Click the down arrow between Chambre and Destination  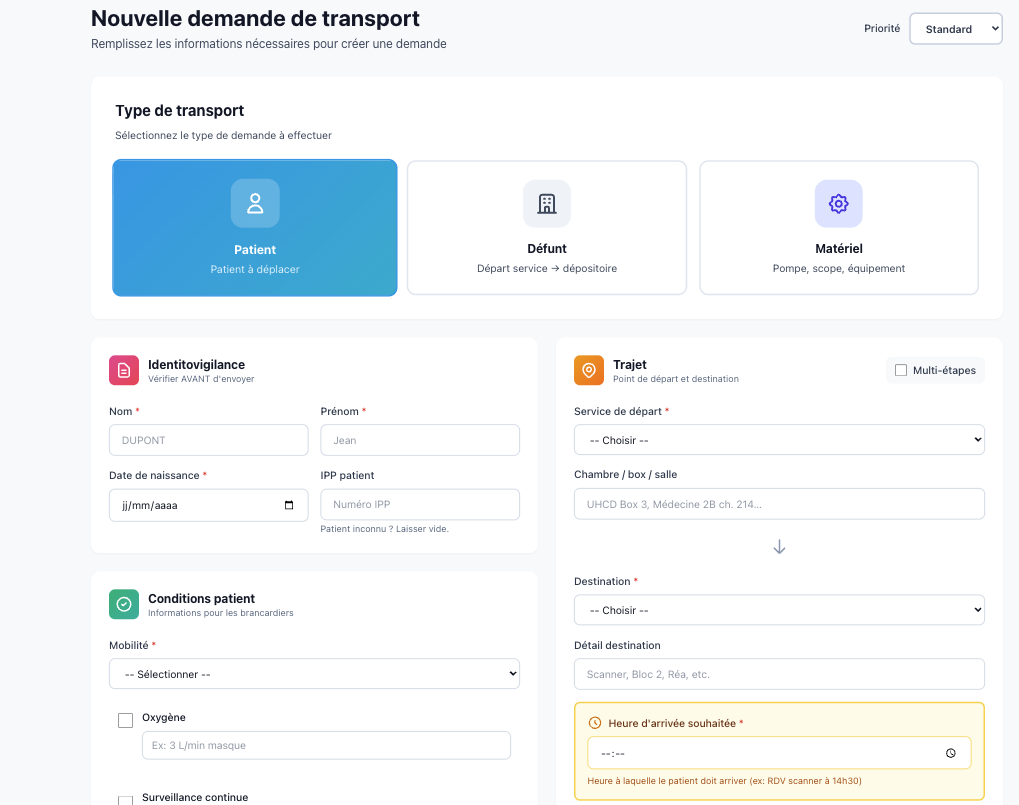pyautogui.click(x=779, y=546)
